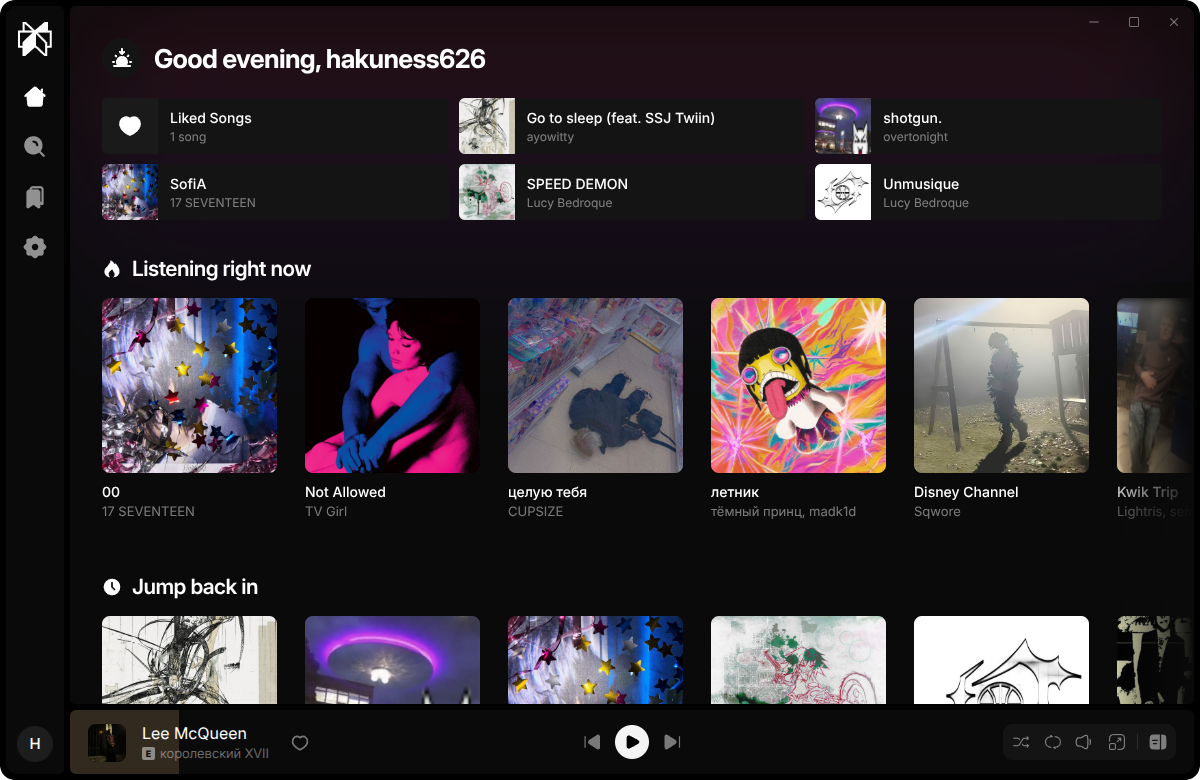Click the Go to sleep card thumbnail

[487, 126]
